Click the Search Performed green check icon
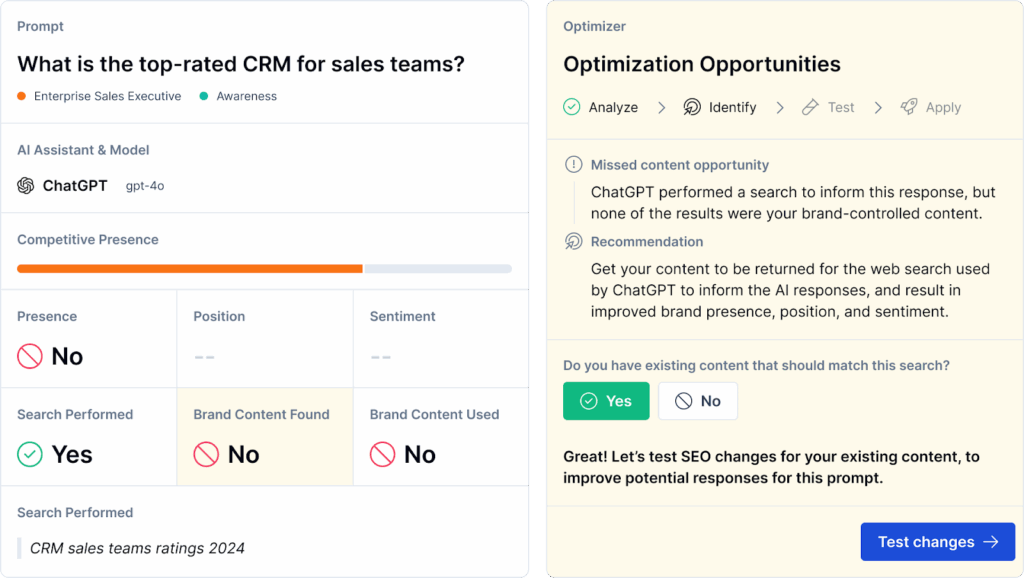1024x578 pixels. click(x=30, y=454)
